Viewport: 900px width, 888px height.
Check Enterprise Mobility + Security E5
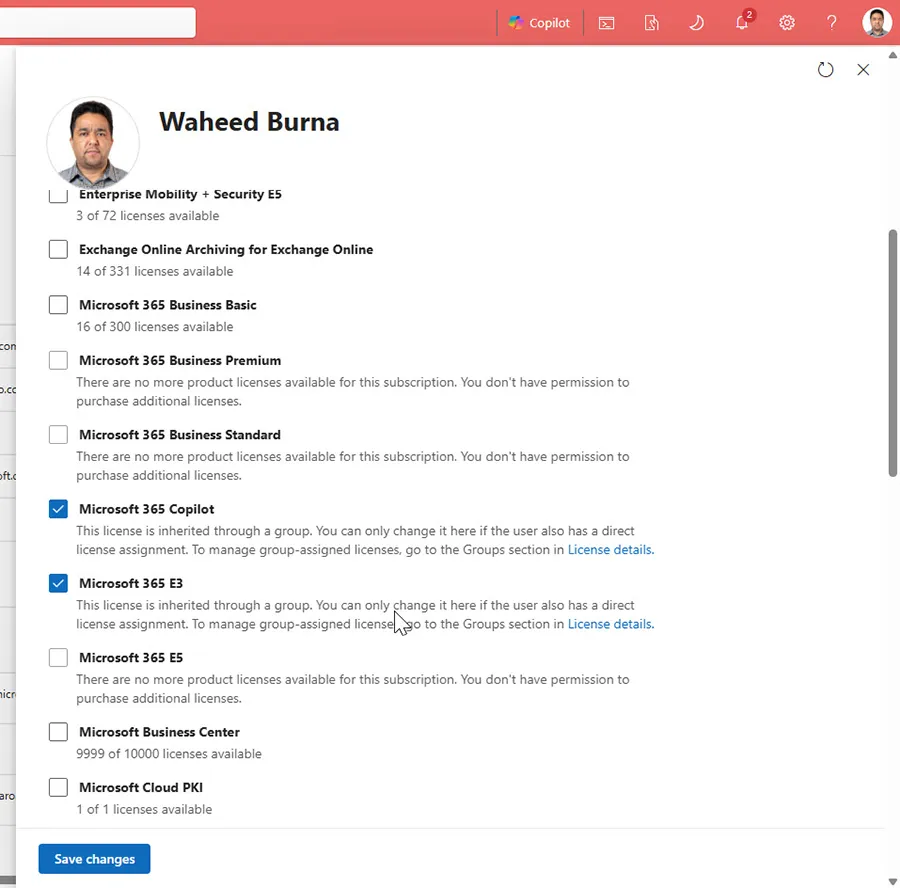pyautogui.click(x=58, y=195)
